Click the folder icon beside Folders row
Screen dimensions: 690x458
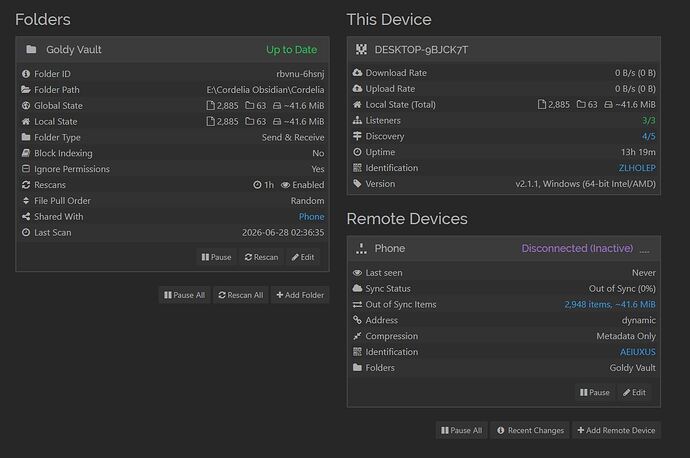pyautogui.click(x=357, y=368)
